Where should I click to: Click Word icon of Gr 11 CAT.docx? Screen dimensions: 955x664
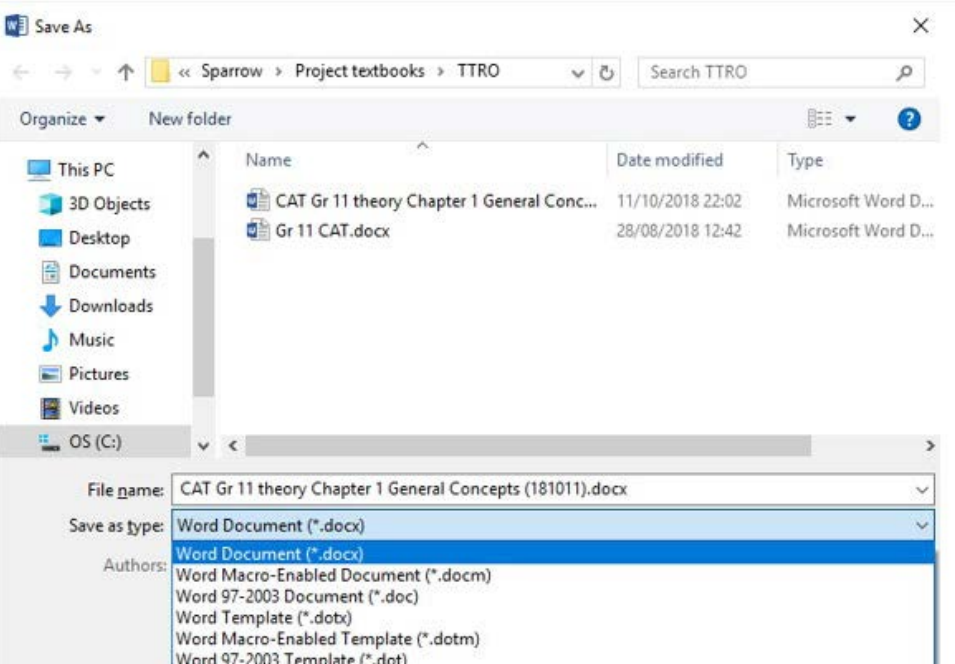[258, 230]
